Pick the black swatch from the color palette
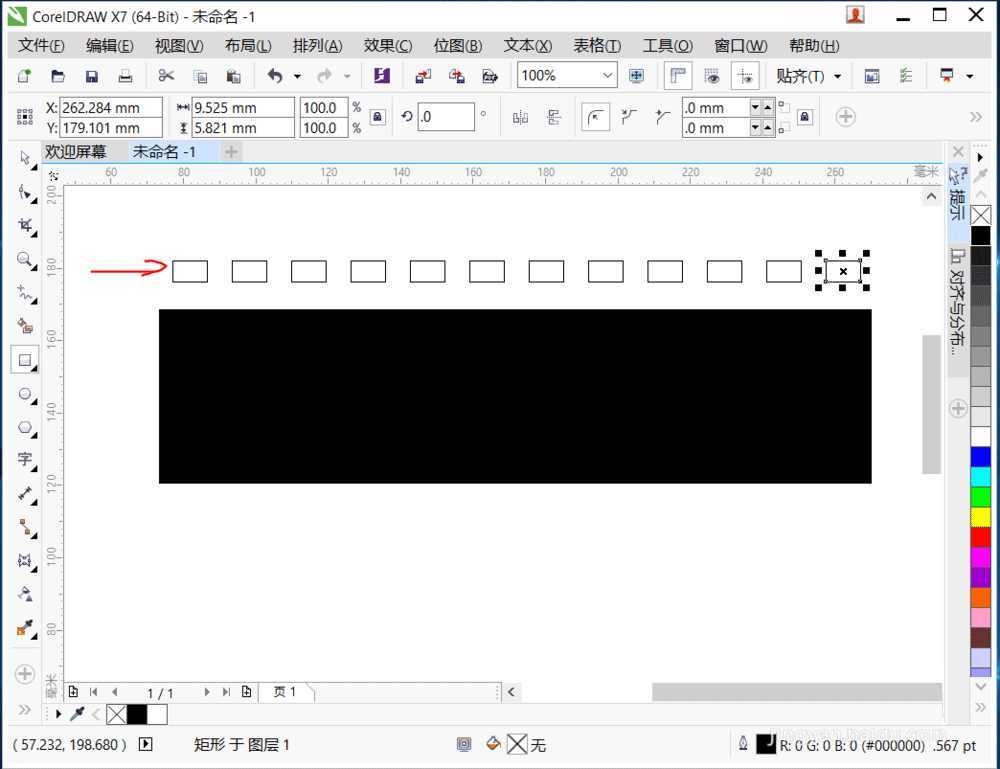Screen dimensions: 1000x769 [x=980, y=235]
